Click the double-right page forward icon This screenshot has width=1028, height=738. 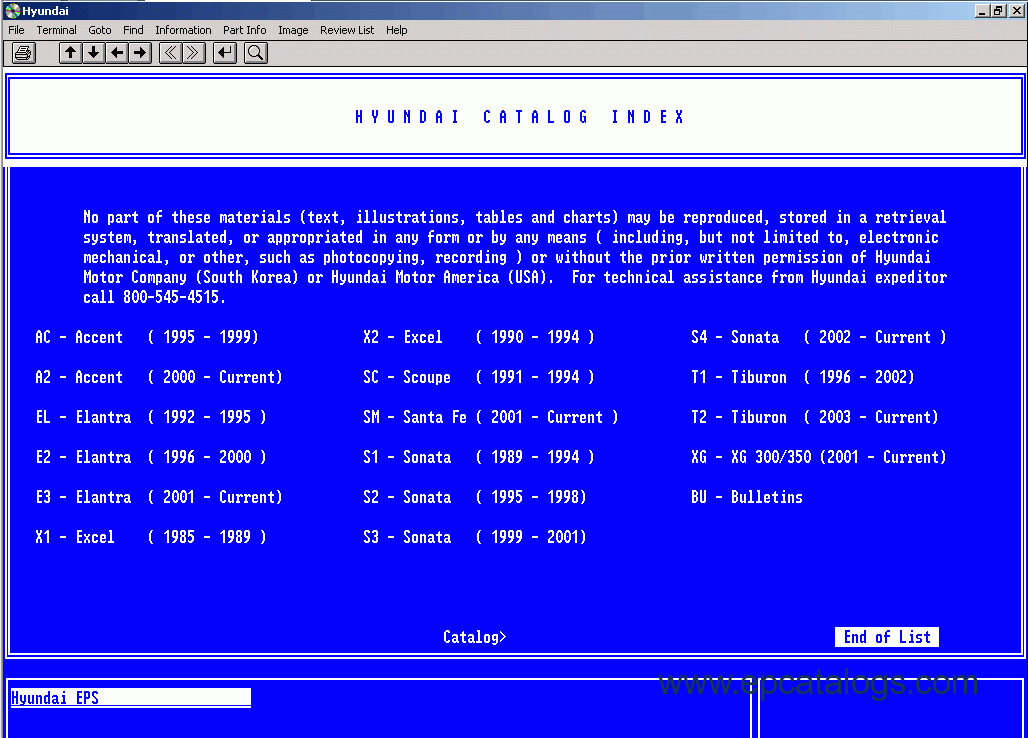click(x=193, y=53)
